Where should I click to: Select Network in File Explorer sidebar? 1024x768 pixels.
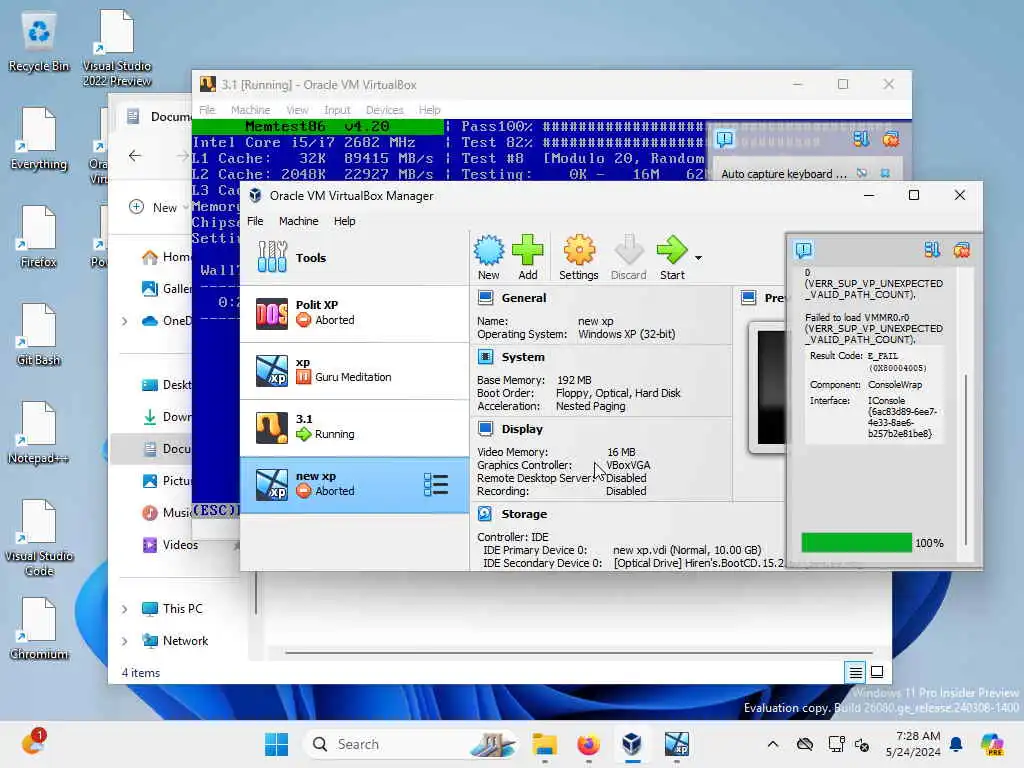(x=175, y=641)
